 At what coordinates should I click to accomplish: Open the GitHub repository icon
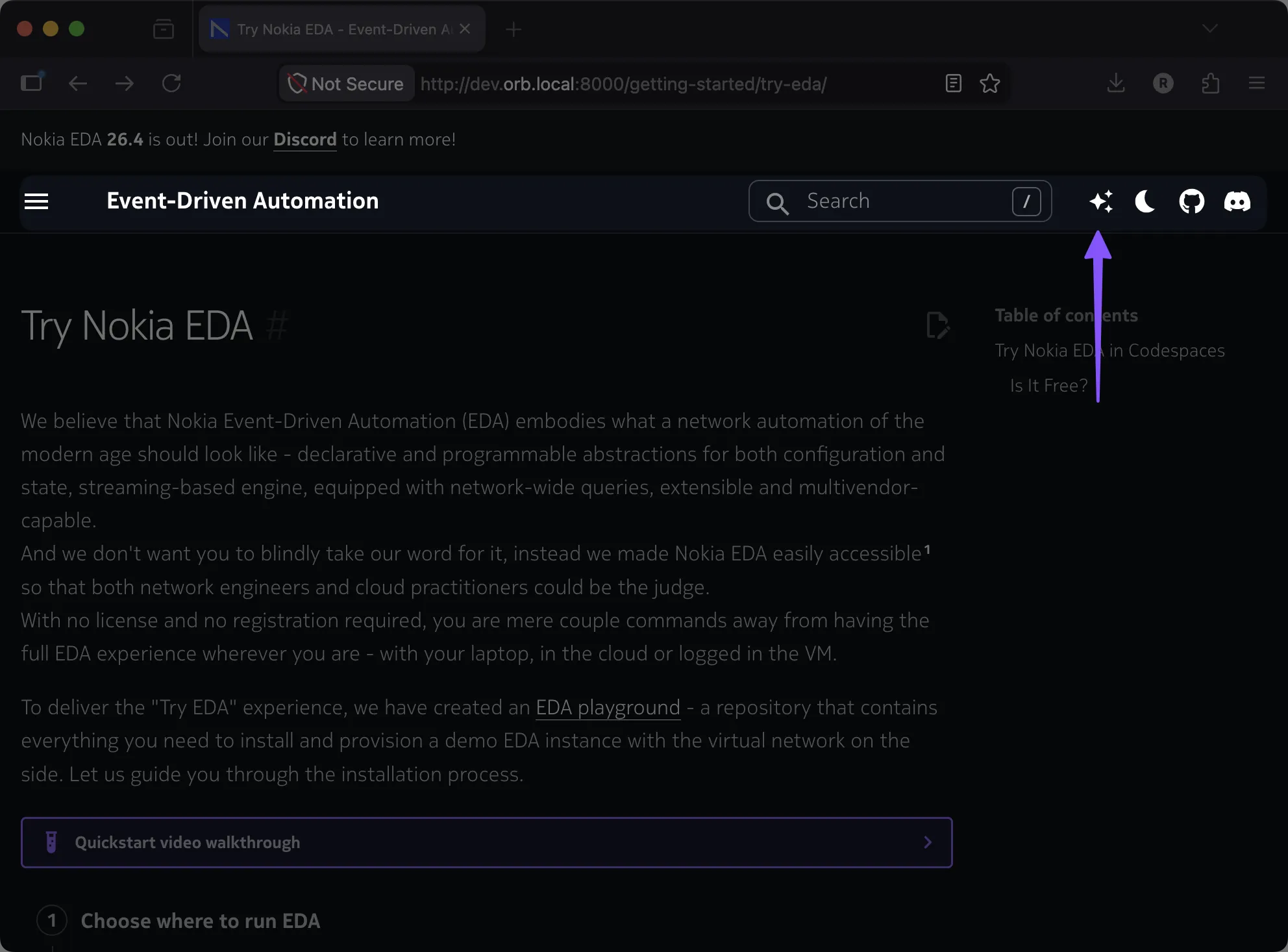tap(1191, 201)
